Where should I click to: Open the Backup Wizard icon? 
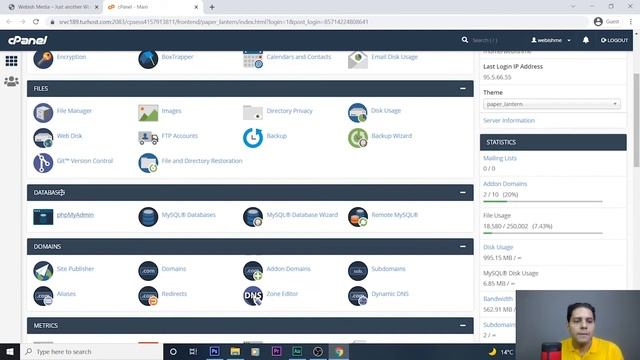click(x=358, y=138)
